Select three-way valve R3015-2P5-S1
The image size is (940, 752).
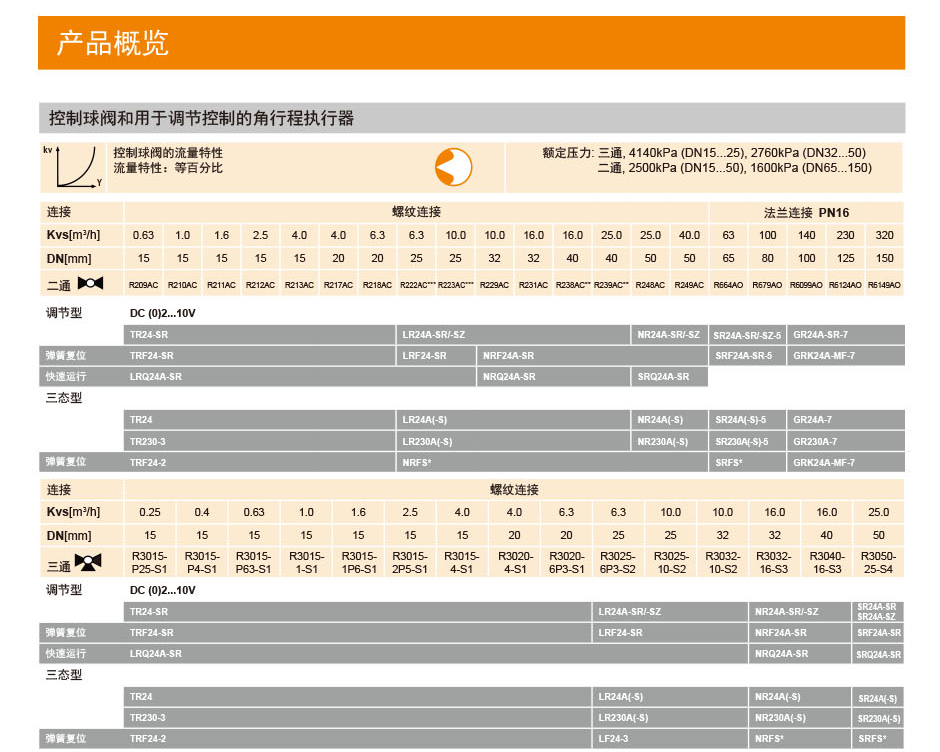point(410,563)
